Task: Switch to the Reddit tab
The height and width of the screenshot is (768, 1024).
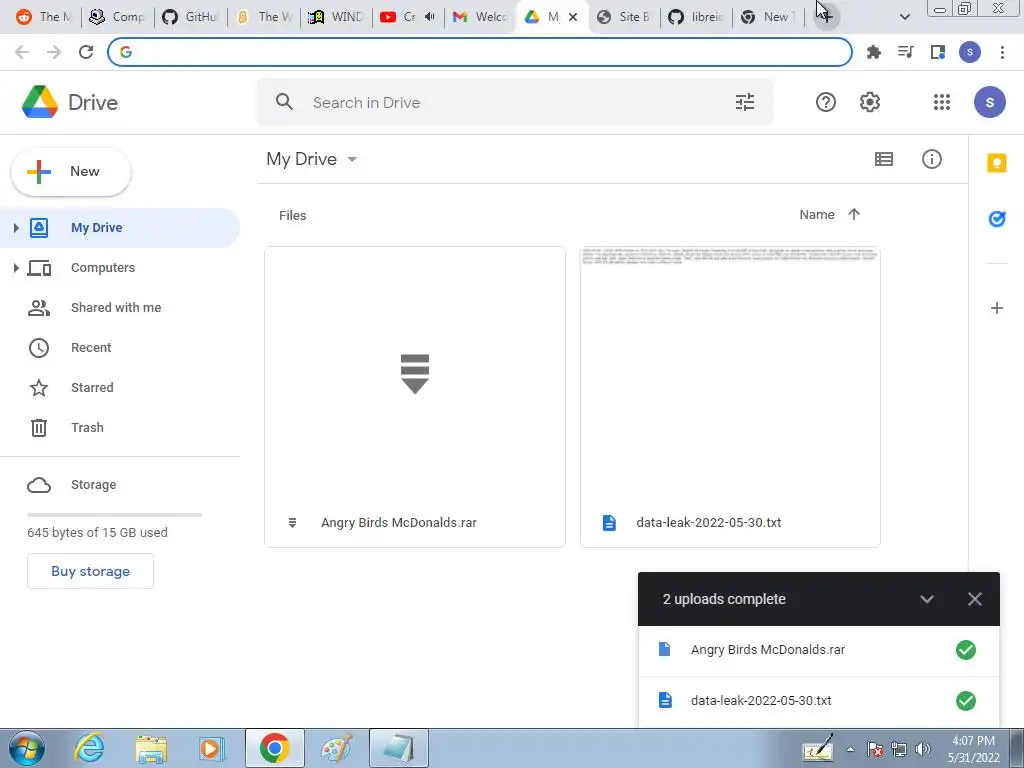Action: coord(43,17)
